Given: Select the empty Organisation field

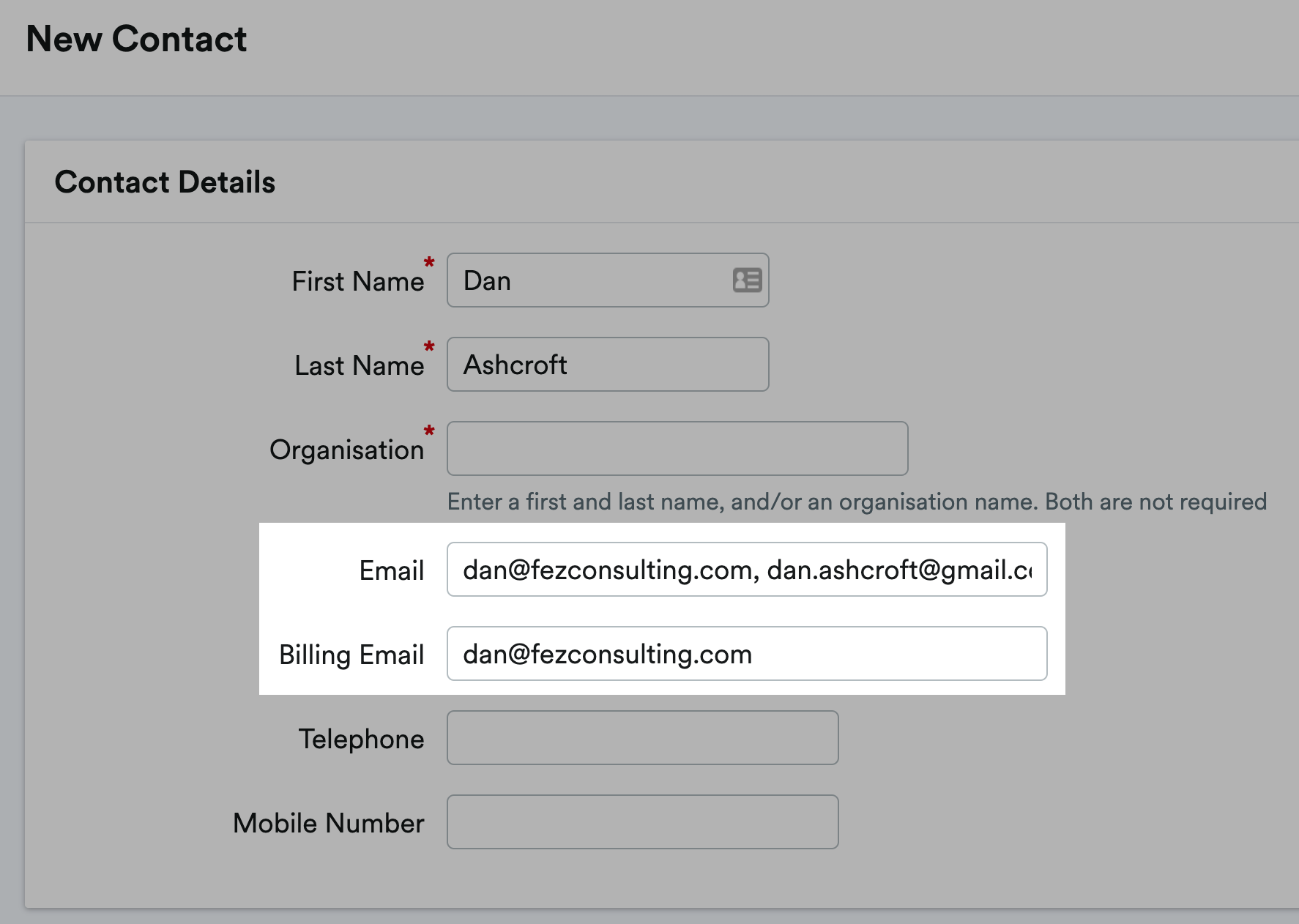Looking at the screenshot, I should click(x=677, y=449).
